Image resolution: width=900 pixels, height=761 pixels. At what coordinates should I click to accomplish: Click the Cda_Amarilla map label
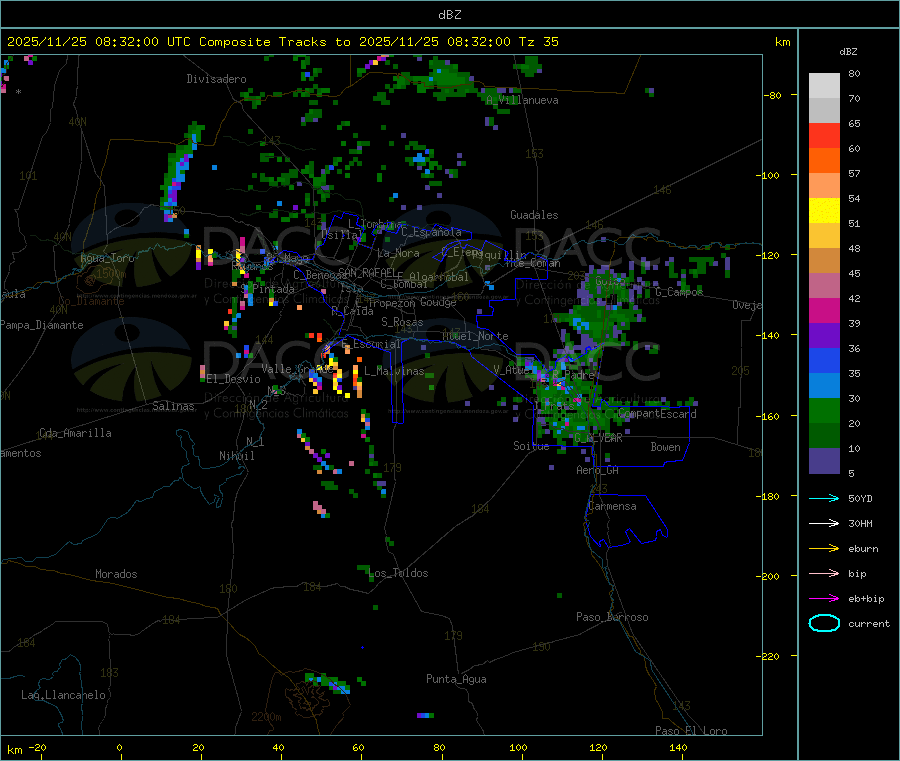[75, 433]
